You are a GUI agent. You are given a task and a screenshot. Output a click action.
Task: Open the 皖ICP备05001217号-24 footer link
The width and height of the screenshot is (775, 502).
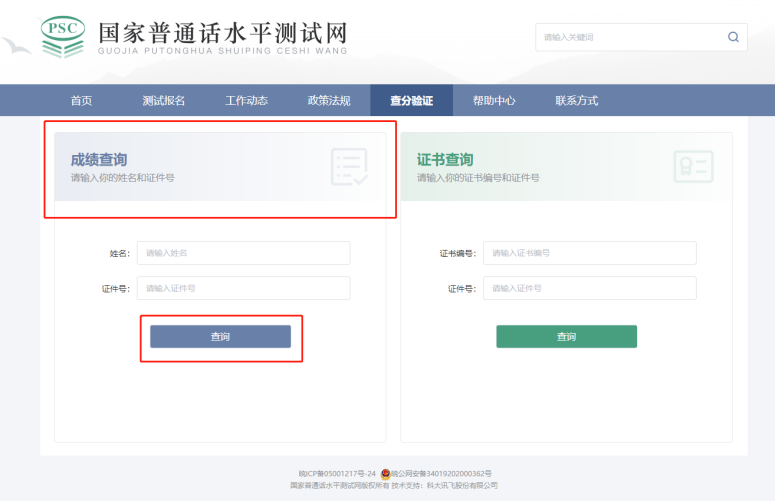click(x=337, y=473)
